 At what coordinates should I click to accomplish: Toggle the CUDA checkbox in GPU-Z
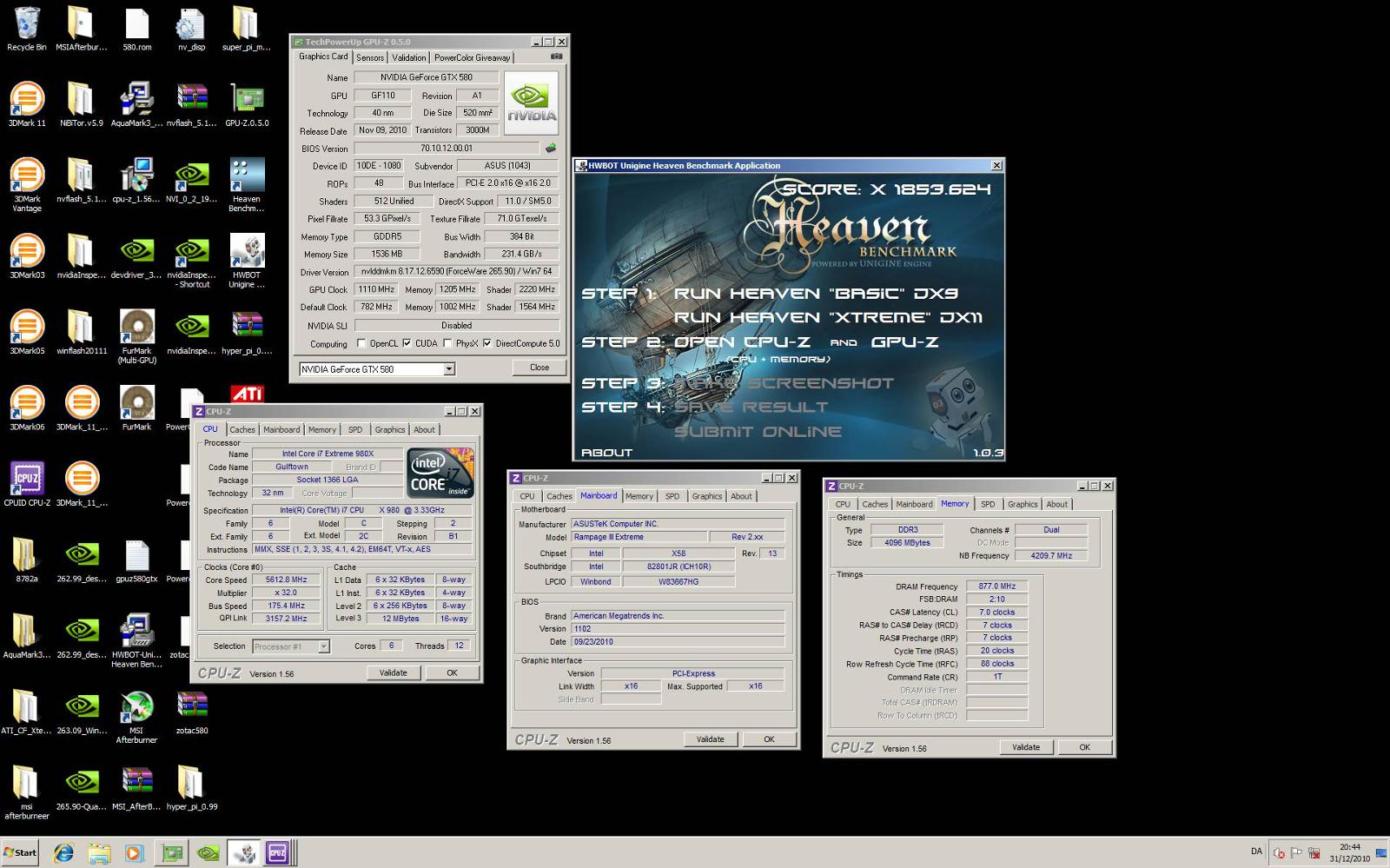tap(407, 343)
